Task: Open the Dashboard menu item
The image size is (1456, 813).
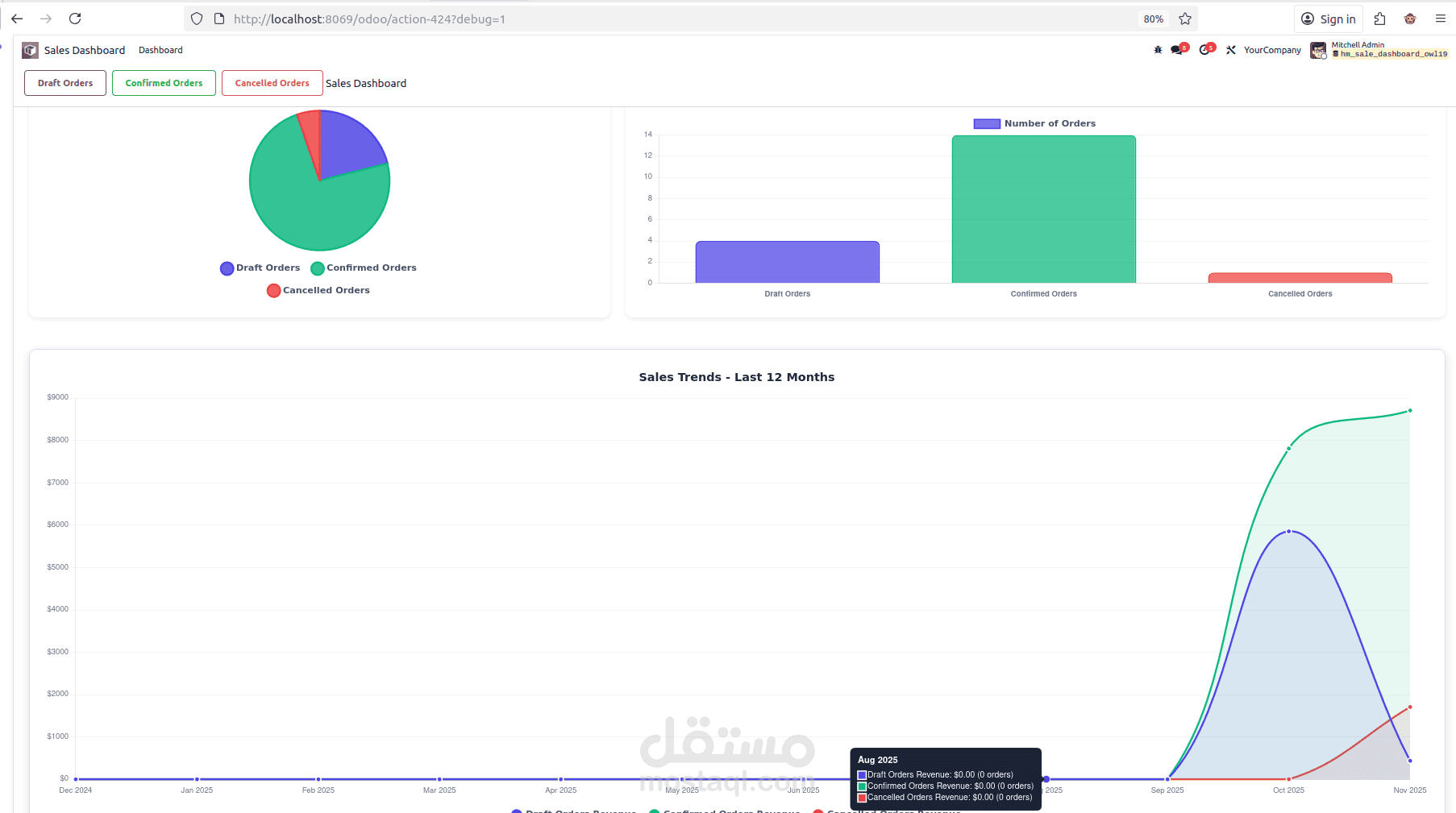Action: pos(160,50)
